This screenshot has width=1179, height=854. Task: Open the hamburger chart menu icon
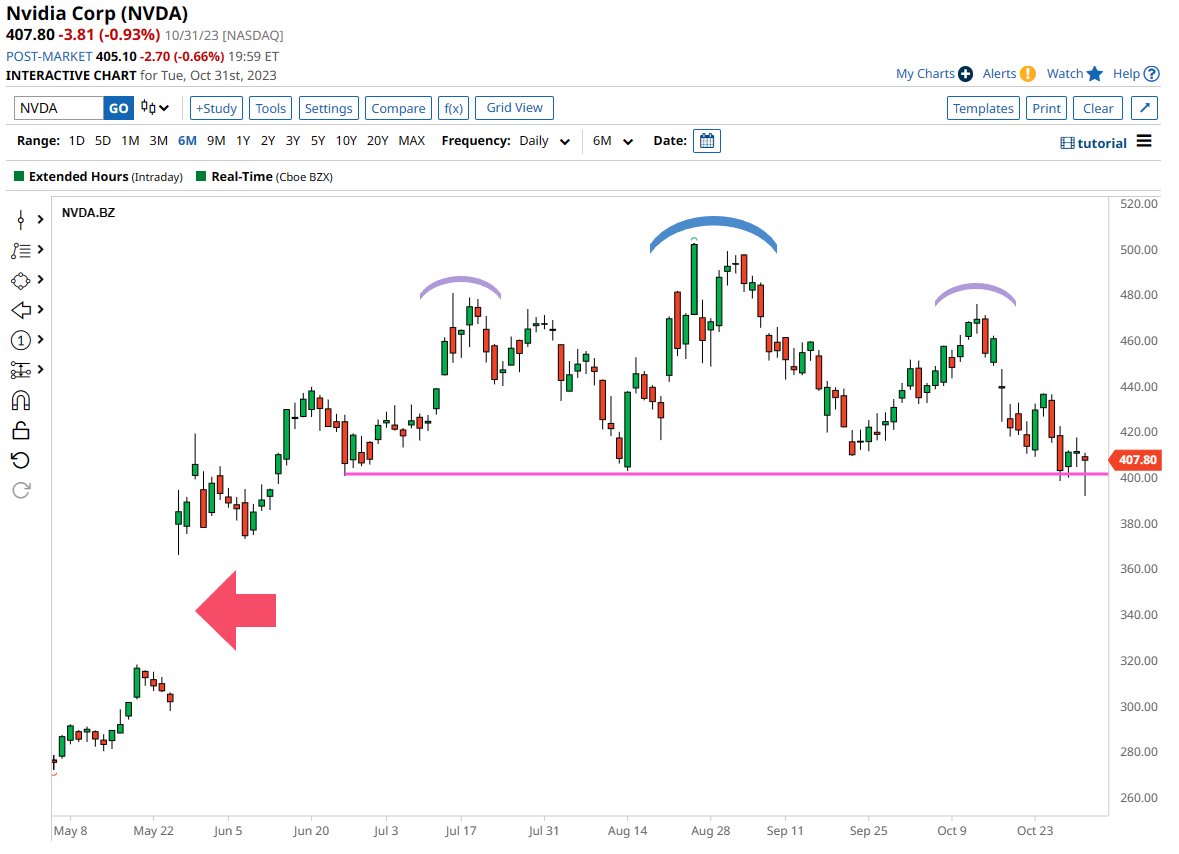coord(1144,141)
